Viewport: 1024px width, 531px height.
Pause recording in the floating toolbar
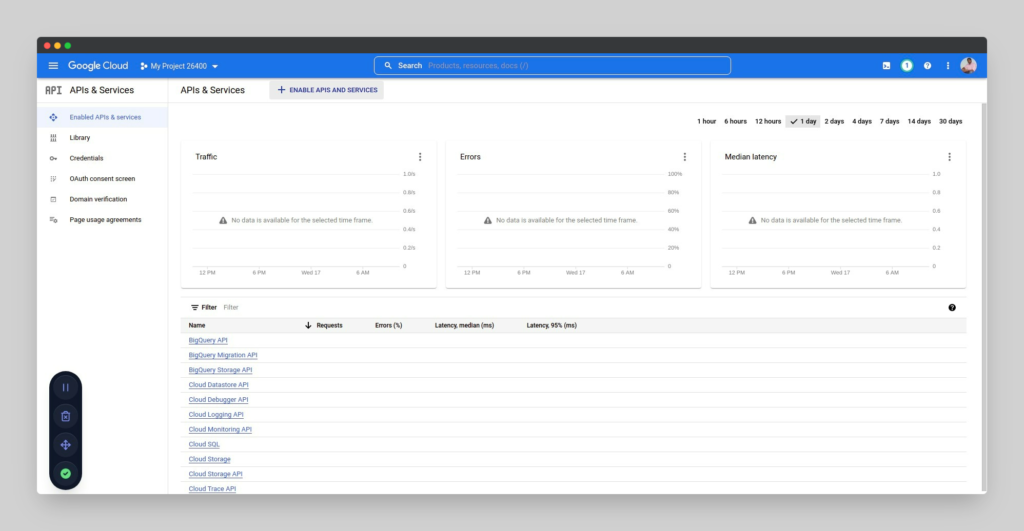(x=65, y=387)
